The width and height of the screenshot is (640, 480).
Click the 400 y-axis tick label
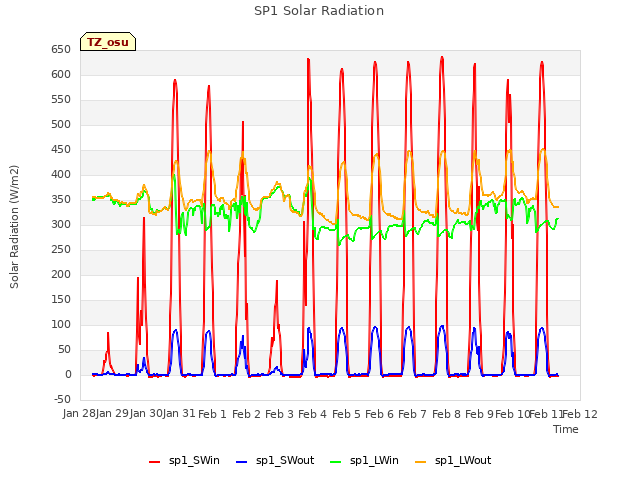pos(61,175)
